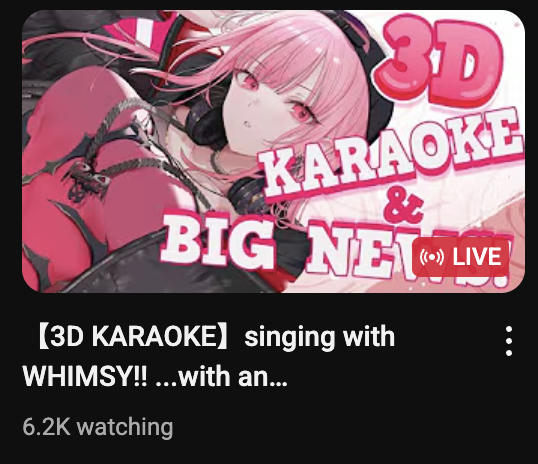Click the 'singing with' title text
The height and width of the screenshot is (464, 538).
point(319,337)
